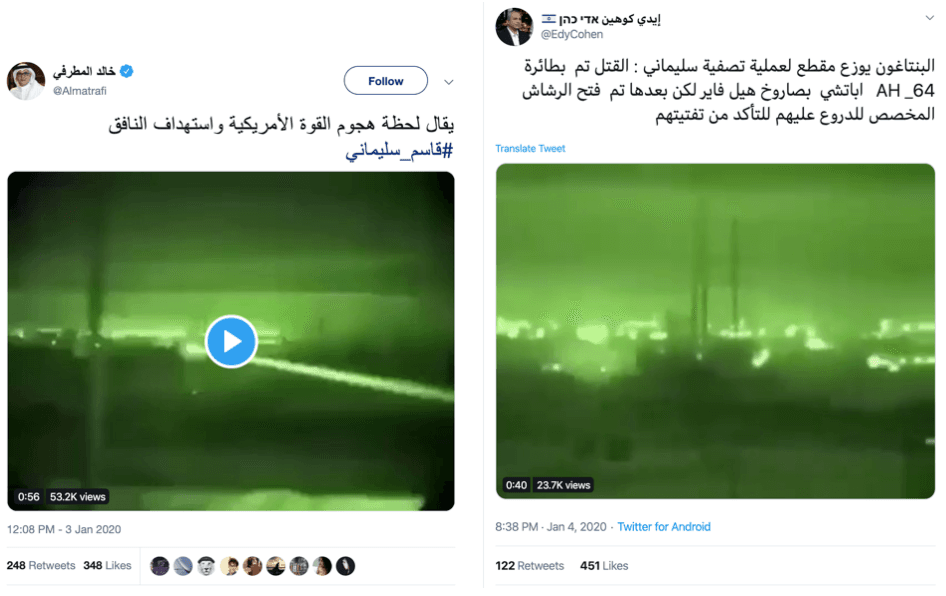Click the @EdyCohen handle text
This screenshot has width=946, height=596.
coord(572,34)
